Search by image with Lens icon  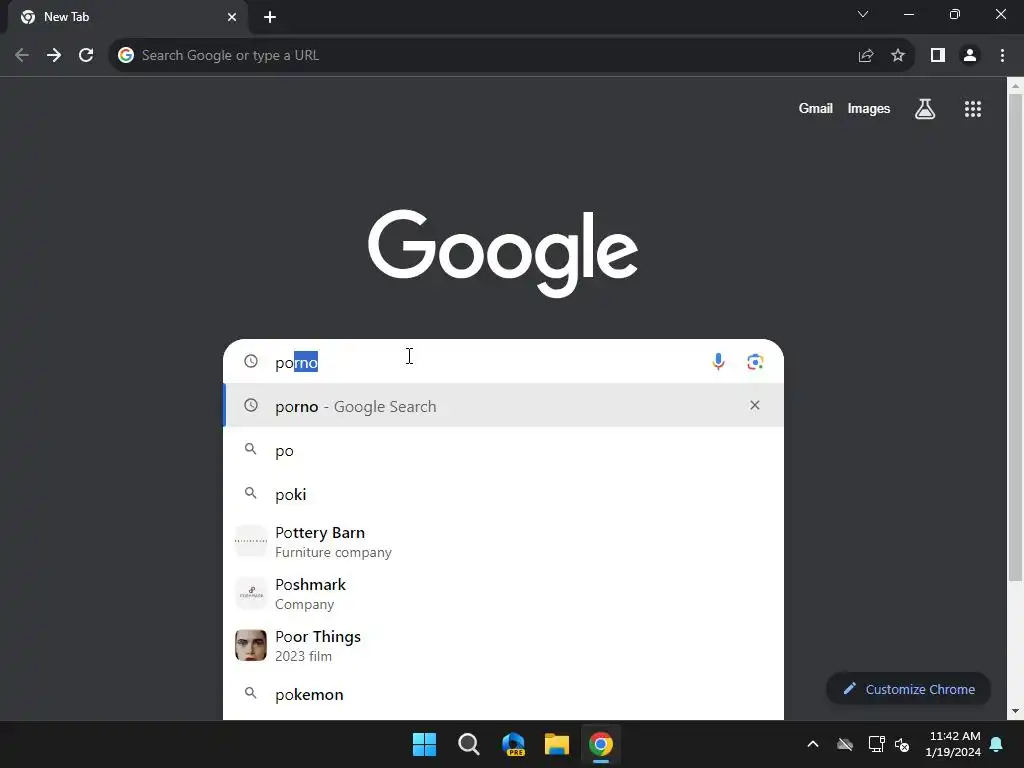[756, 362]
